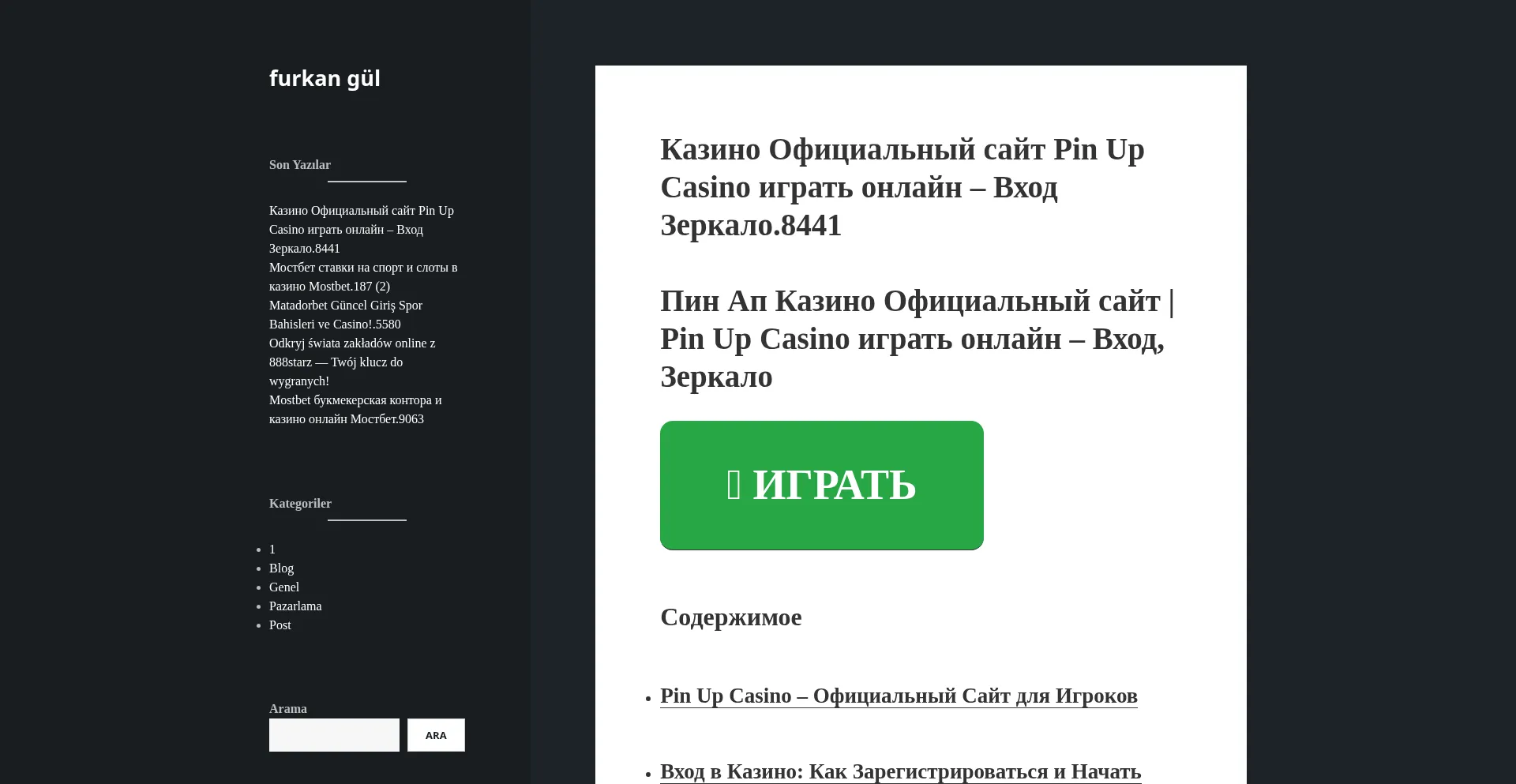The width and height of the screenshot is (1516, 784).
Task: Click the icon glyph on ИГРАТЬ button
Action: (x=734, y=485)
